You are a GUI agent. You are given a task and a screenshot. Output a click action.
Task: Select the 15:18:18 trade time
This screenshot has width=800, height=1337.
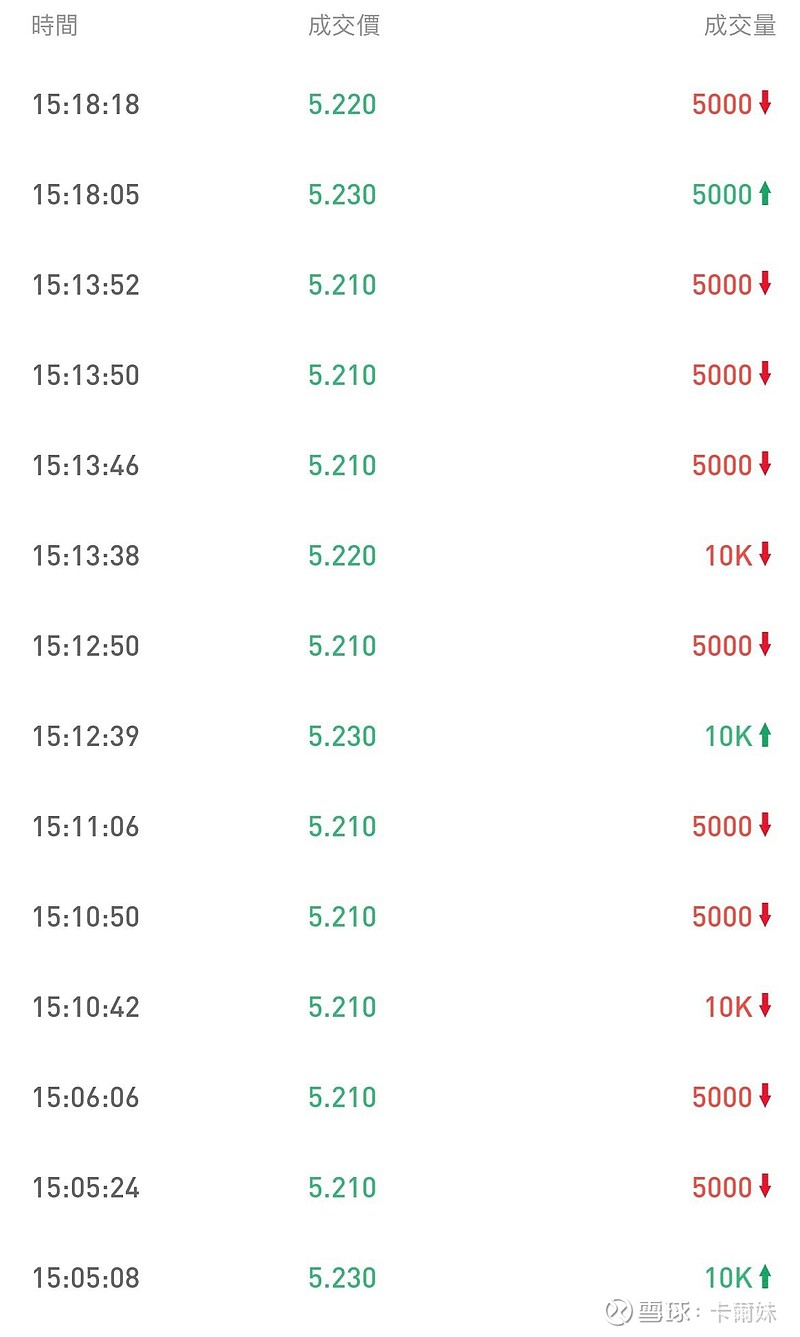pos(86,104)
